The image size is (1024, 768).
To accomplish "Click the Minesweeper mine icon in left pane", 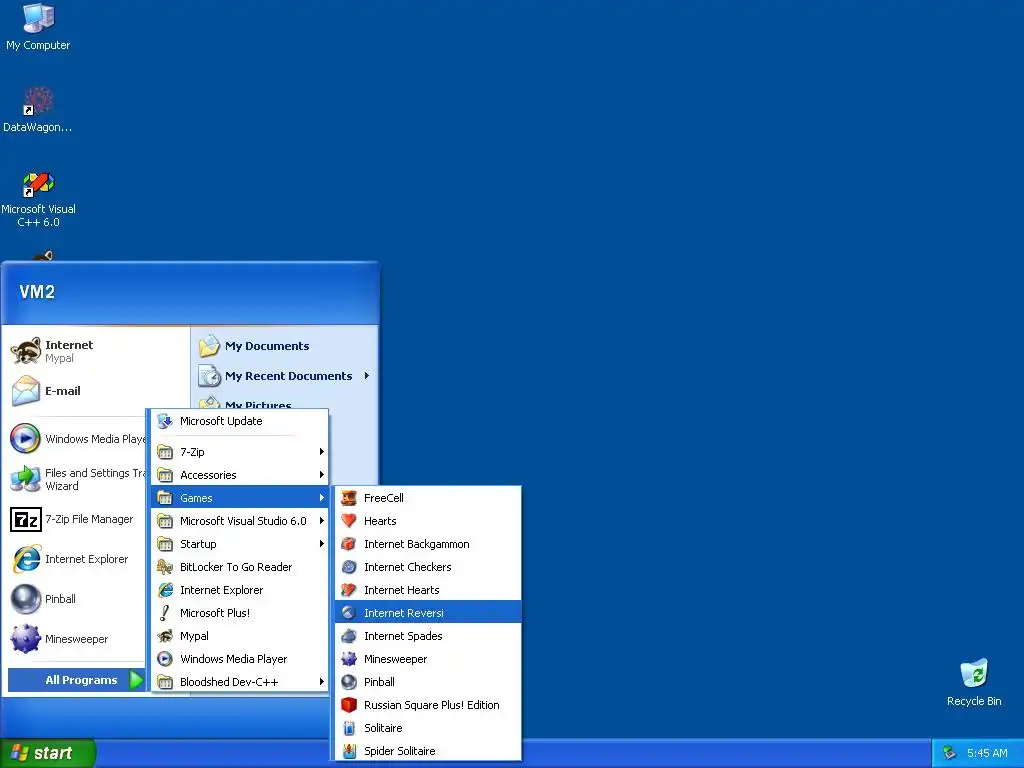I will coord(26,639).
